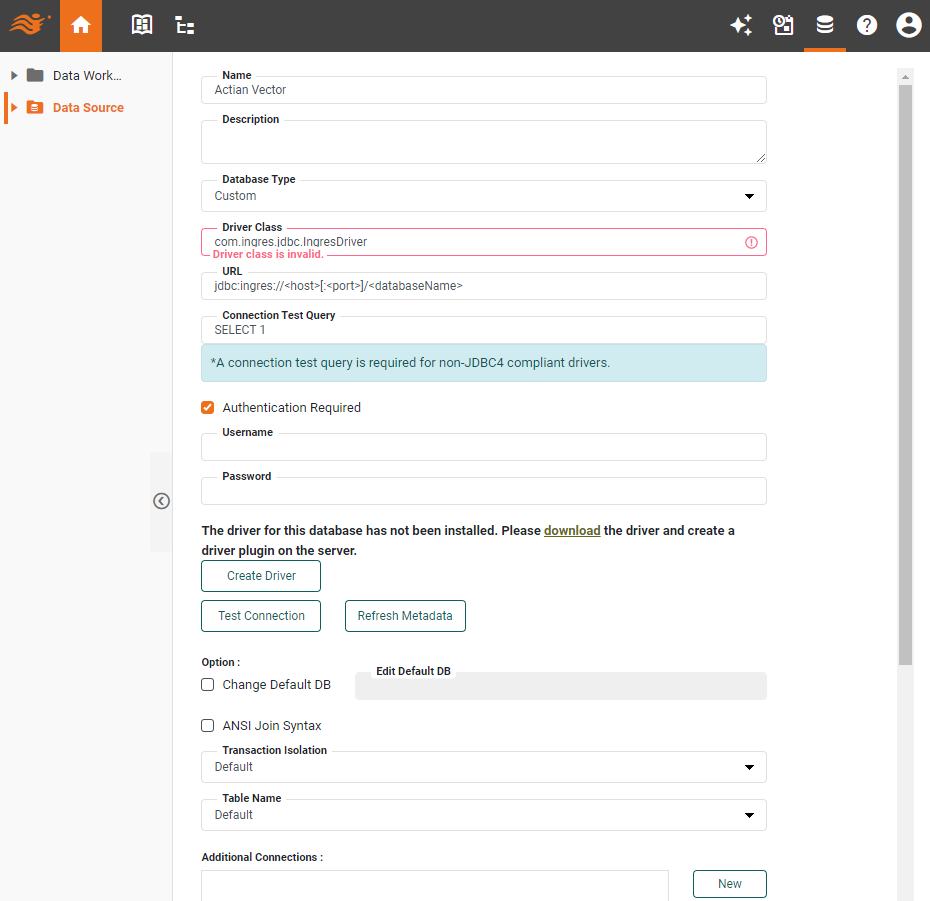The image size is (930, 901).
Task: Open the Help question mark icon
Action: 866,25
